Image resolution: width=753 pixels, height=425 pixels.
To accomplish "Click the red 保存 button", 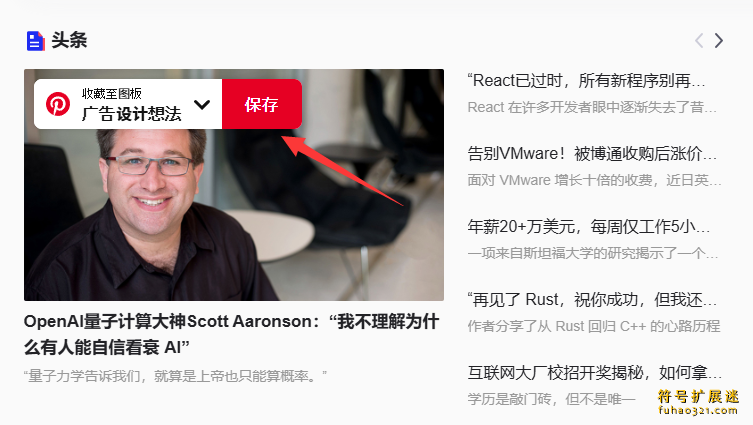I will (262, 104).
